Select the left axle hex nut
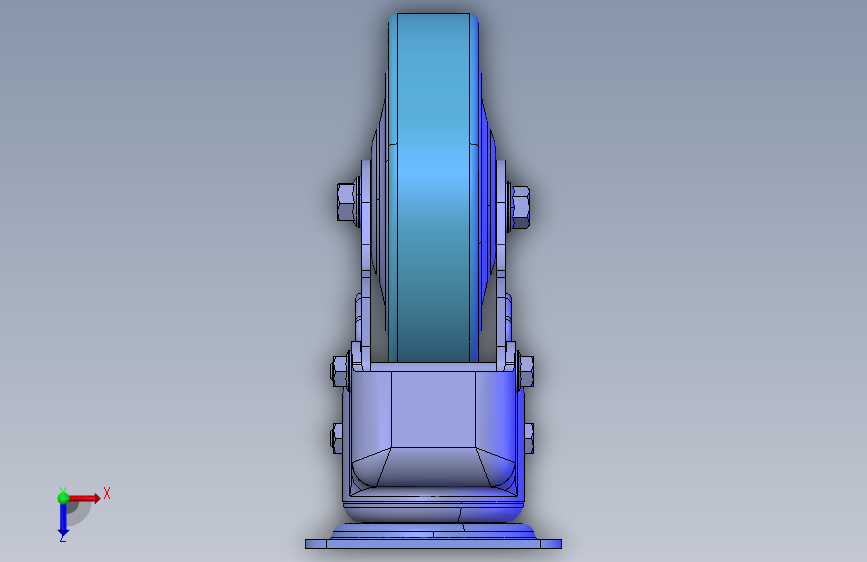Image resolution: width=867 pixels, height=562 pixels. 347,202
